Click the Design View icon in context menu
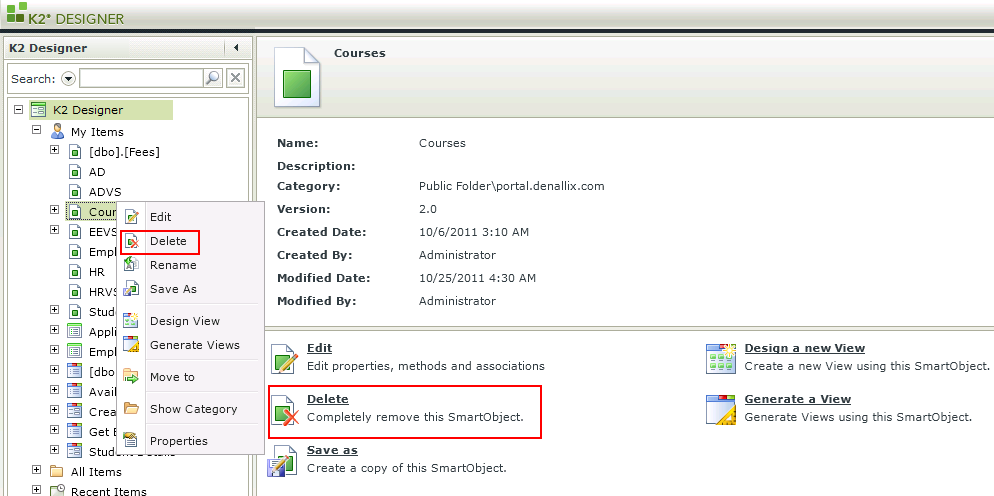The height and width of the screenshot is (496, 994). coord(131,320)
